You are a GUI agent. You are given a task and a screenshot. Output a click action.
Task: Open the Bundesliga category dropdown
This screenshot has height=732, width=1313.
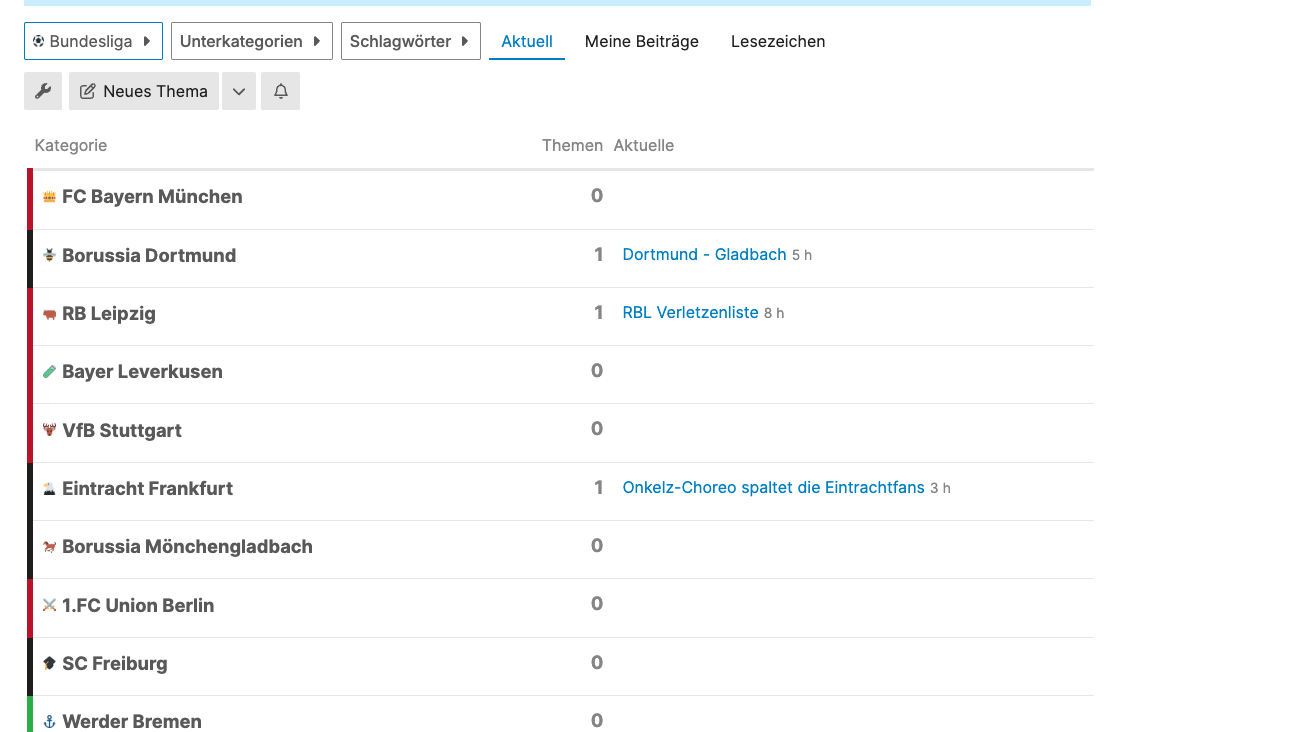click(x=93, y=41)
